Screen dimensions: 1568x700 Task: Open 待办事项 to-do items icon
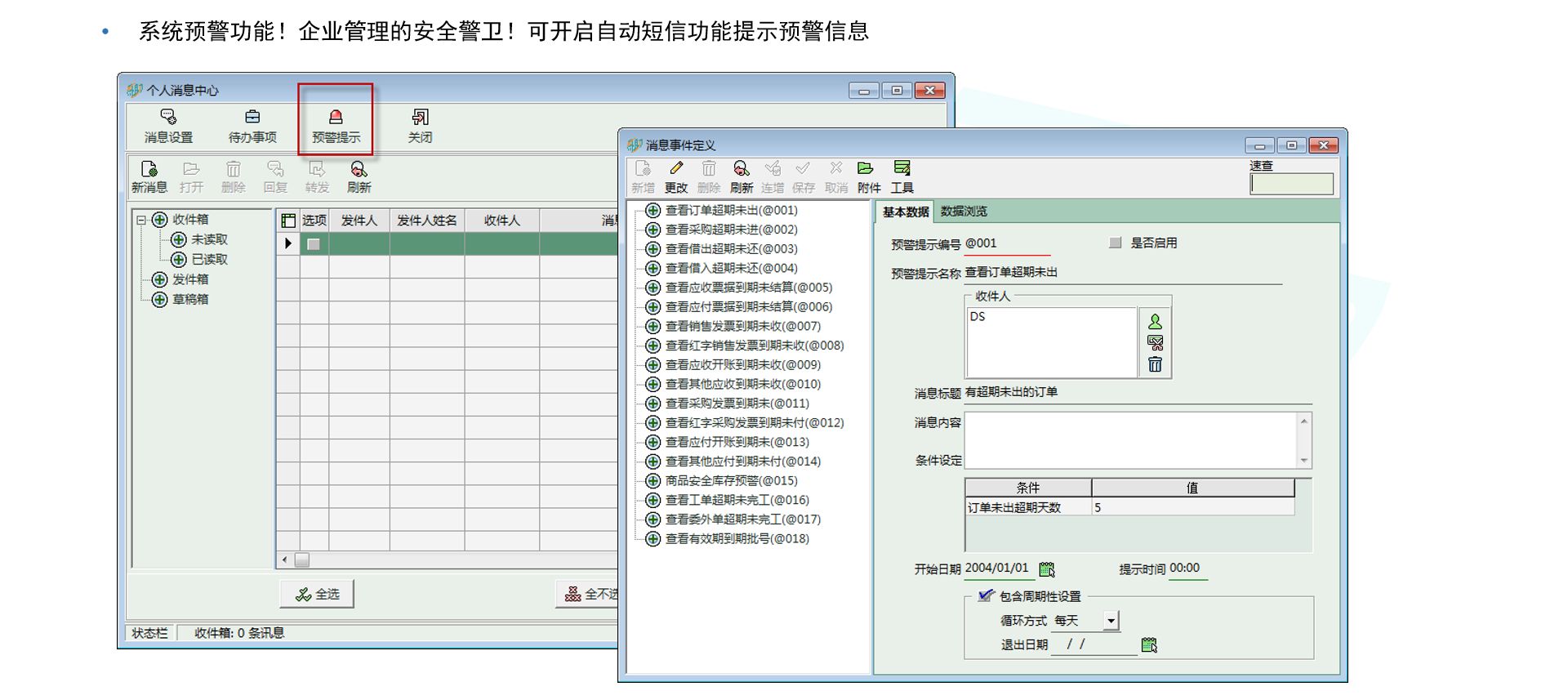pyautogui.click(x=252, y=118)
